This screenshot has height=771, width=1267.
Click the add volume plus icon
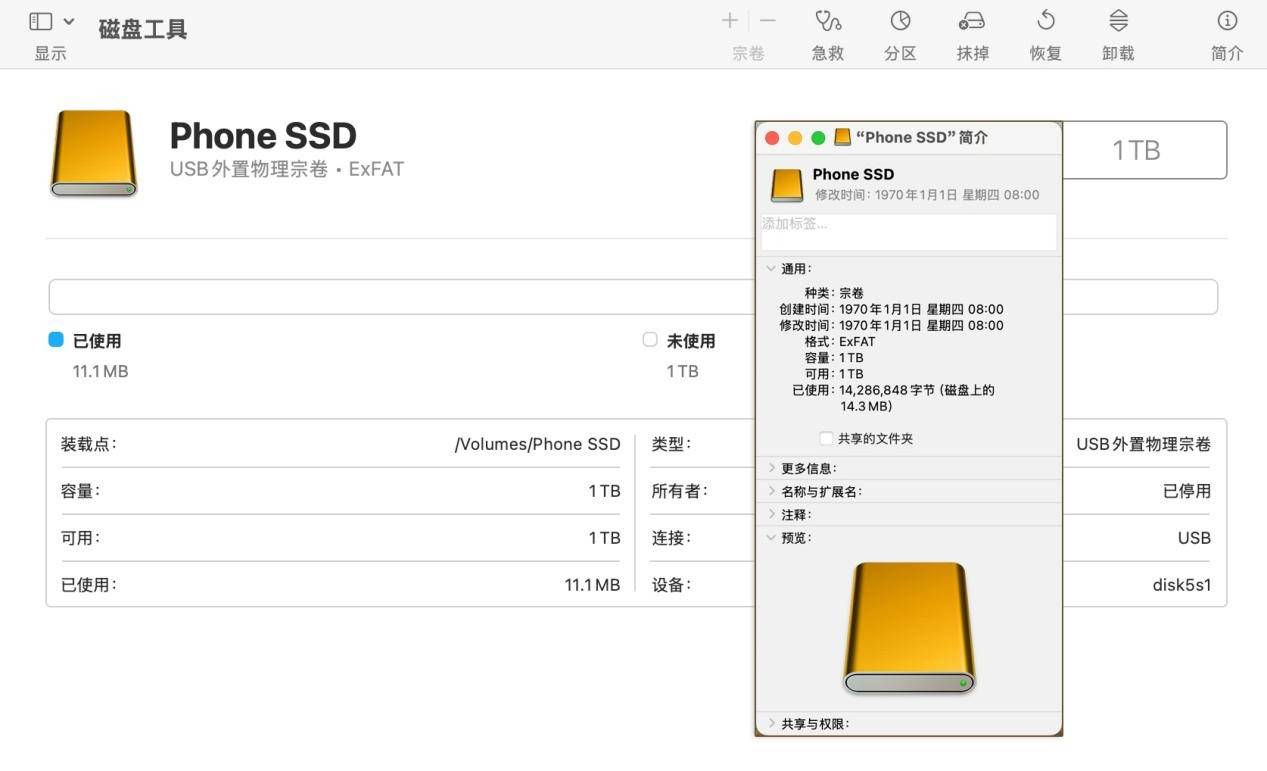click(x=730, y=21)
